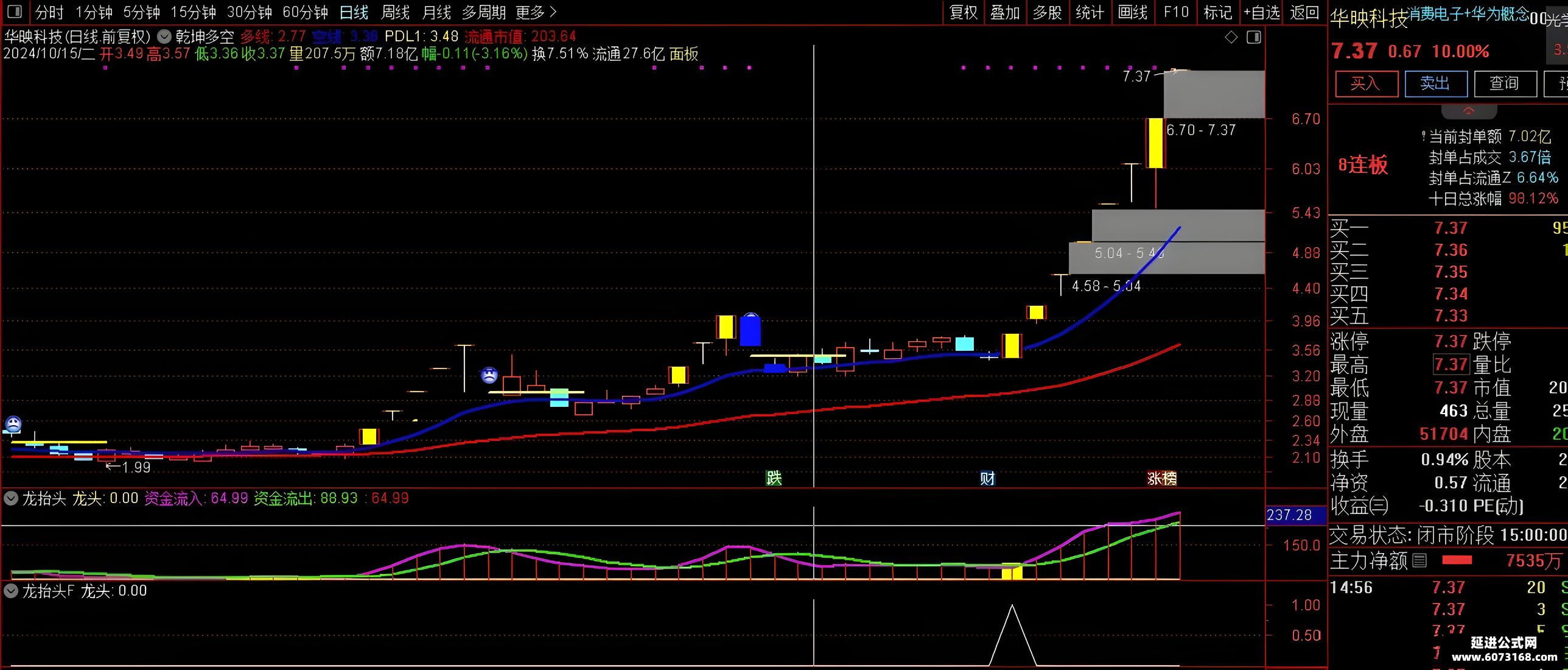
Task: Click the 面板 link in the info line
Action: (684, 54)
